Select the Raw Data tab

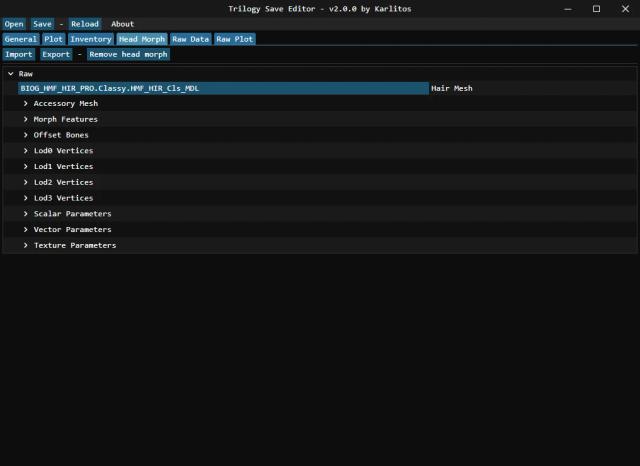190,39
